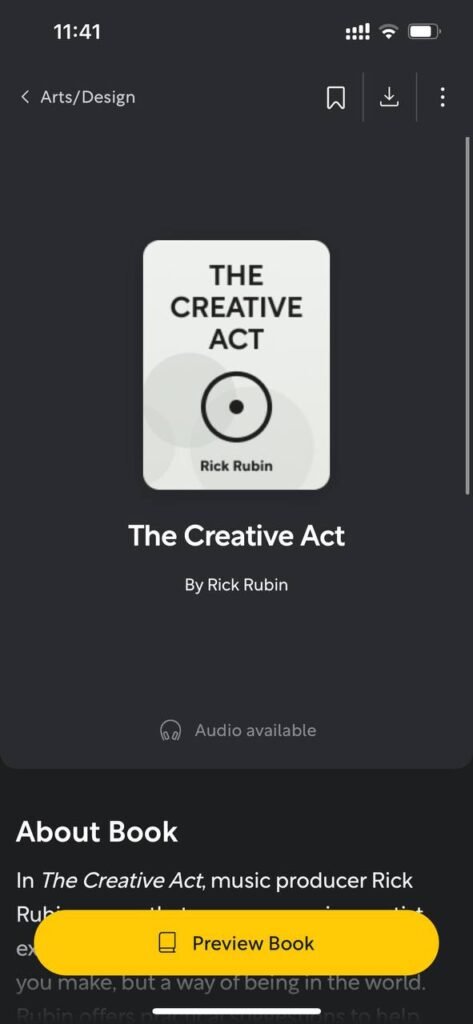Click the Preview Book button
Viewport: 473px width, 1024px height.
click(x=236, y=942)
